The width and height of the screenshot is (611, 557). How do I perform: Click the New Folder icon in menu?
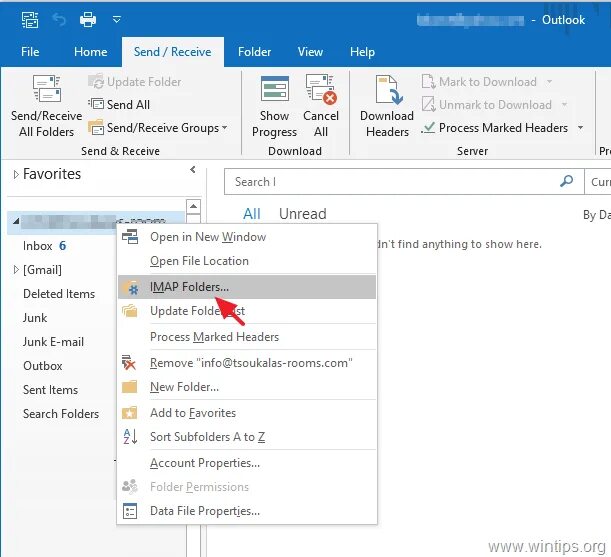129,387
